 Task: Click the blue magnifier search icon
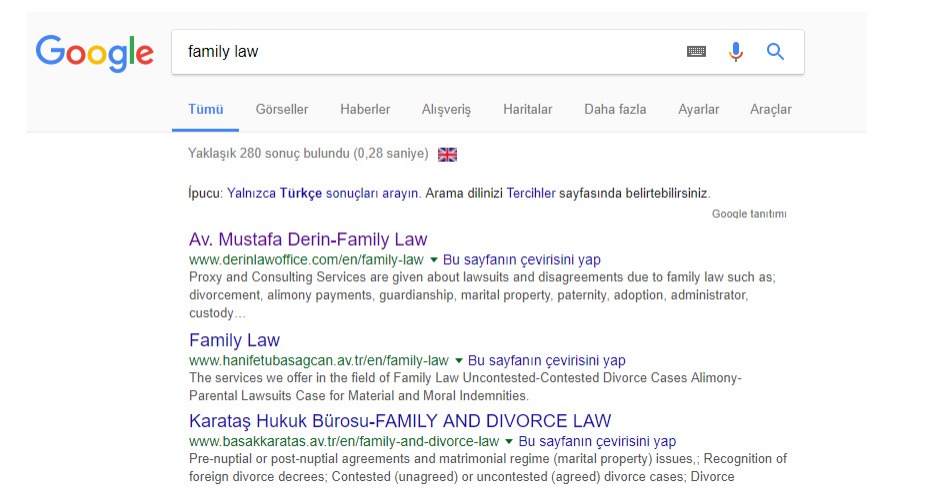775,52
